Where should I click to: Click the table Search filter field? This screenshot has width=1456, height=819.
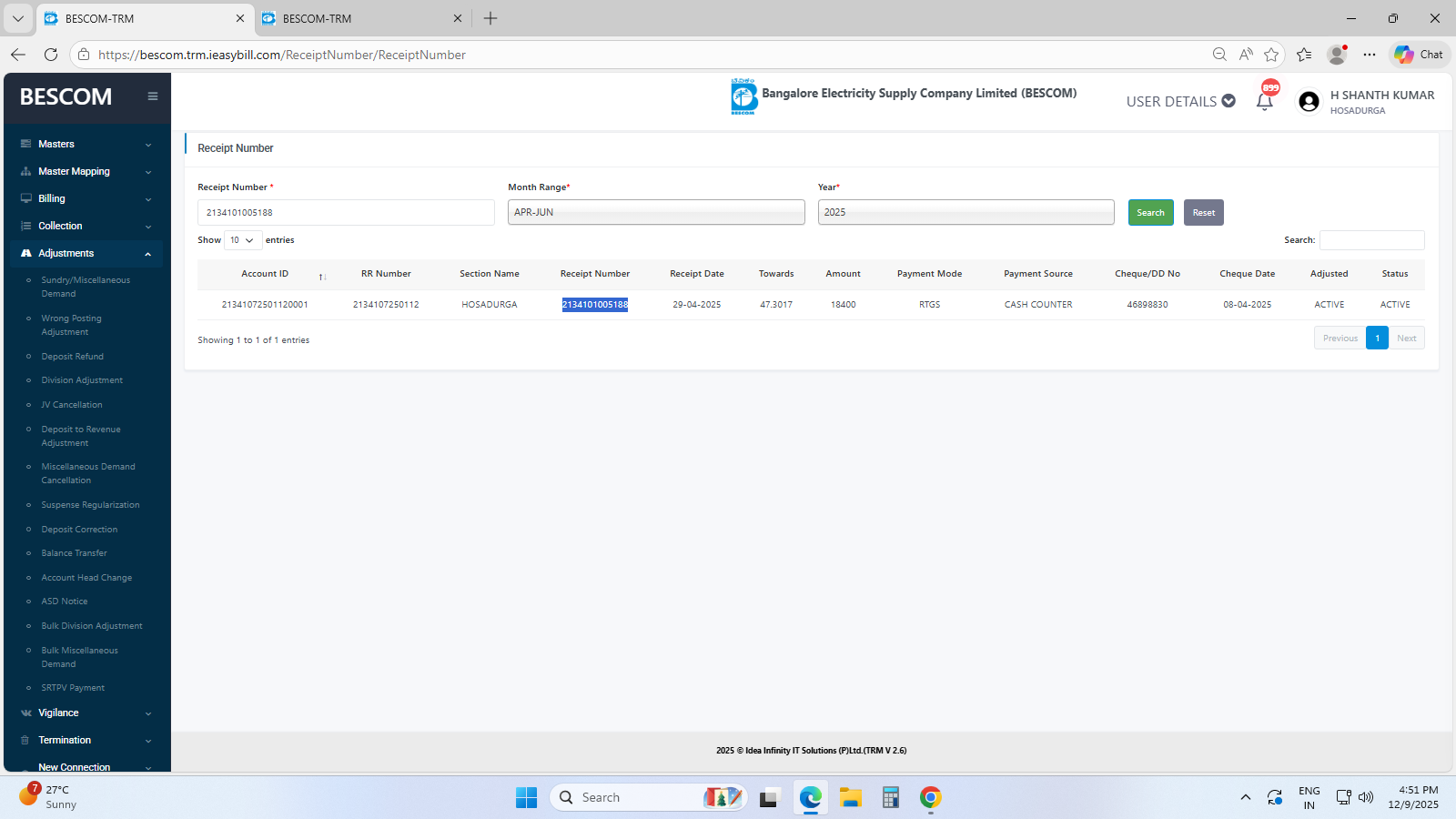1371,240
